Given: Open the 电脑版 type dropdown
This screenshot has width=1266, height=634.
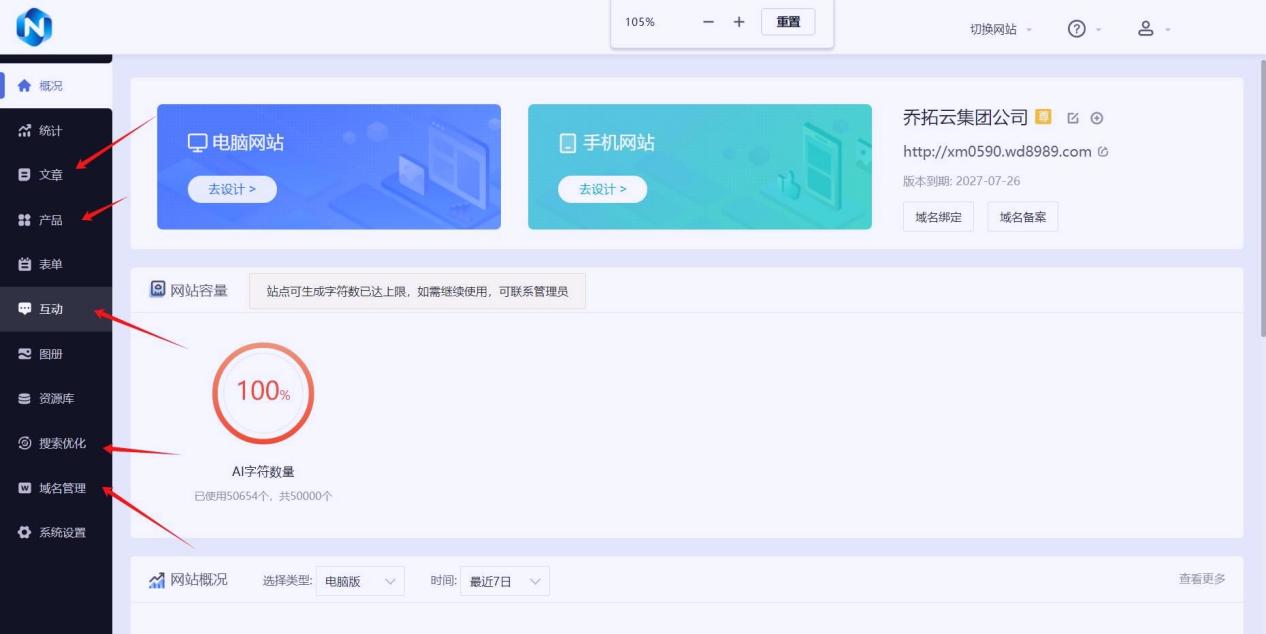Looking at the screenshot, I should 359,581.
